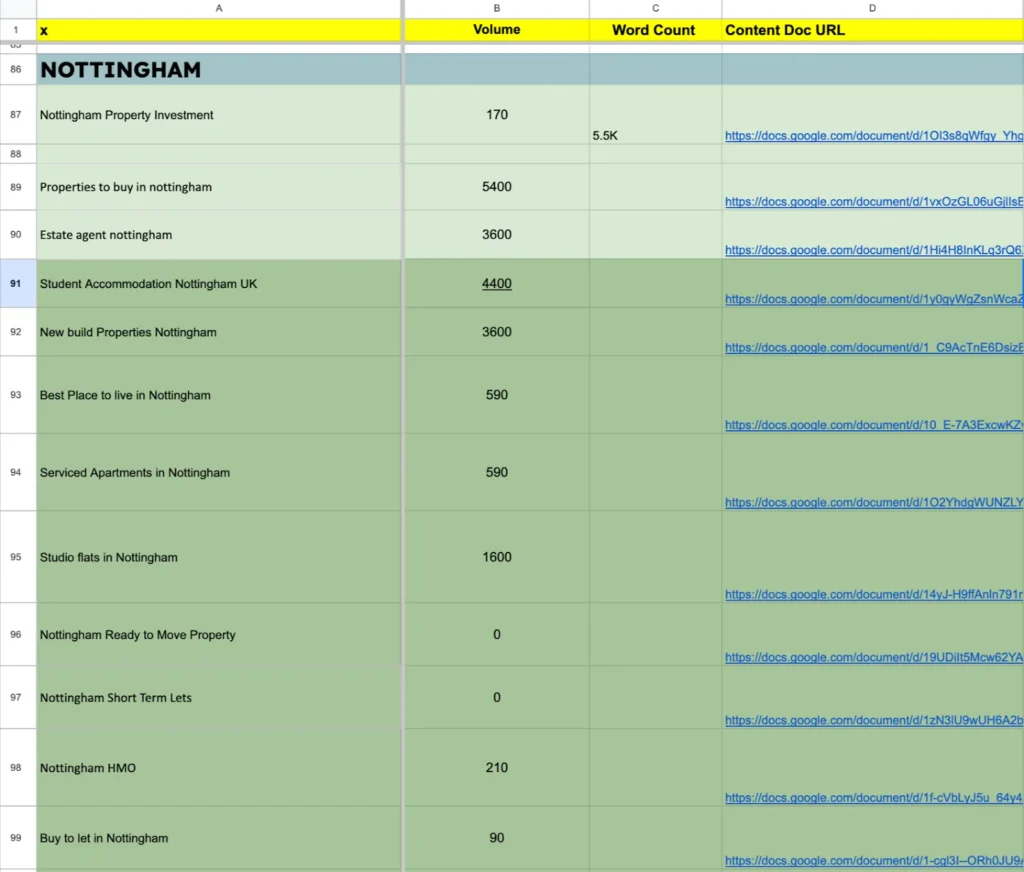Open the doc link in Student Accommodation row

[874, 299]
